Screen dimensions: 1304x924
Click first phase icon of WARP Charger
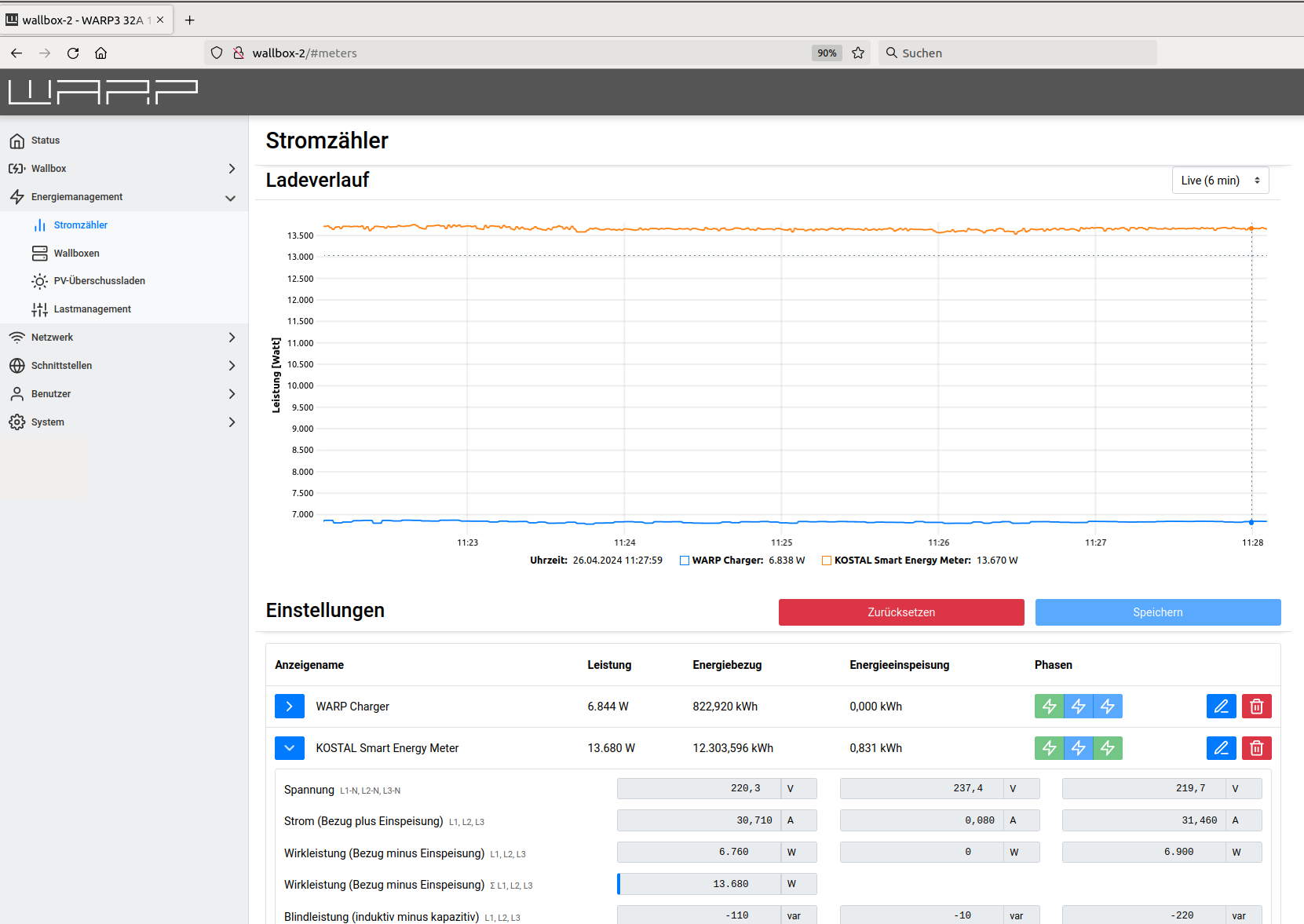[x=1050, y=707]
